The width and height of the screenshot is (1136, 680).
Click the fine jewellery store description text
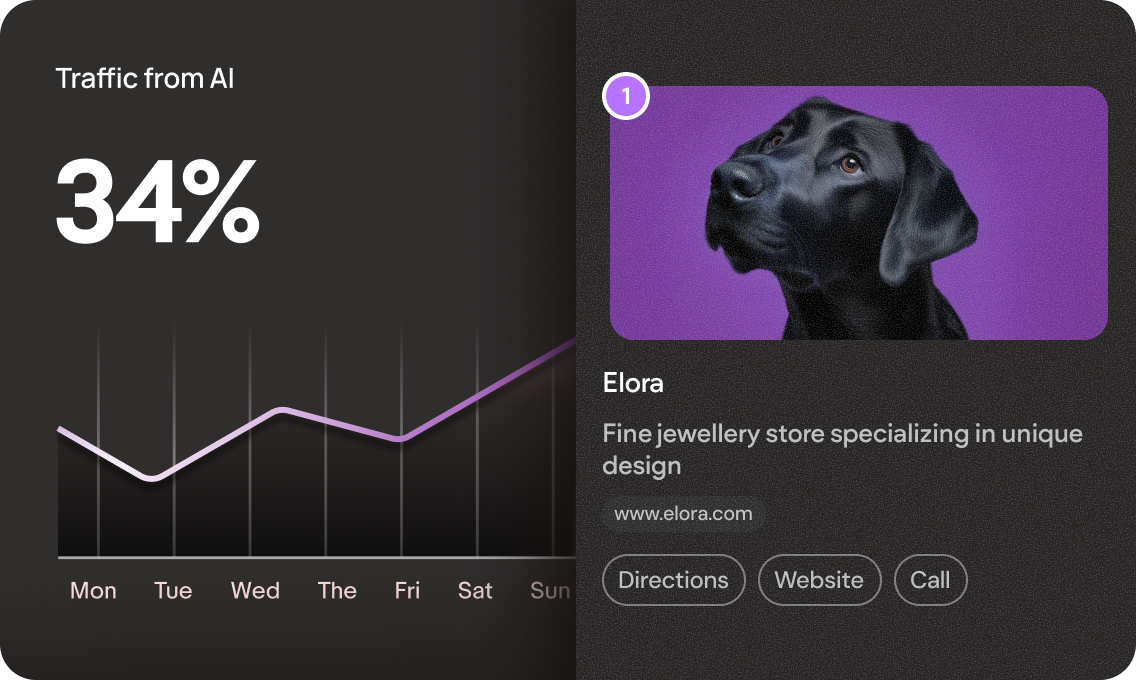(843, 449)
